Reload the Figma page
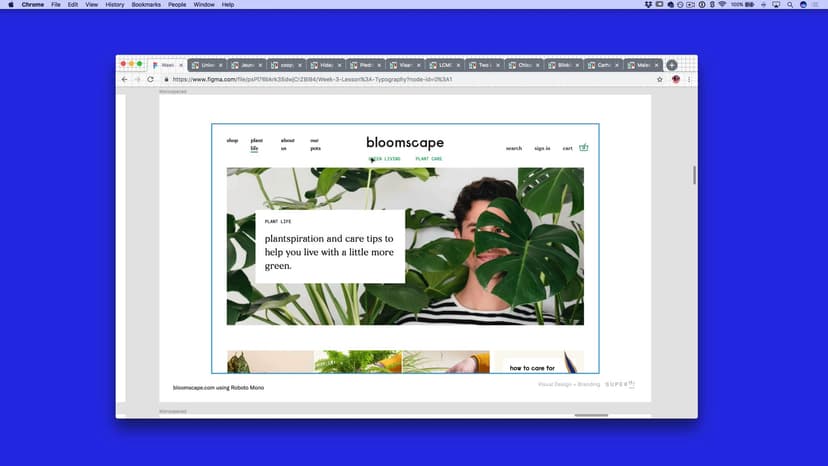The height and width of the screenshot is (466, 828). [150, 79]
